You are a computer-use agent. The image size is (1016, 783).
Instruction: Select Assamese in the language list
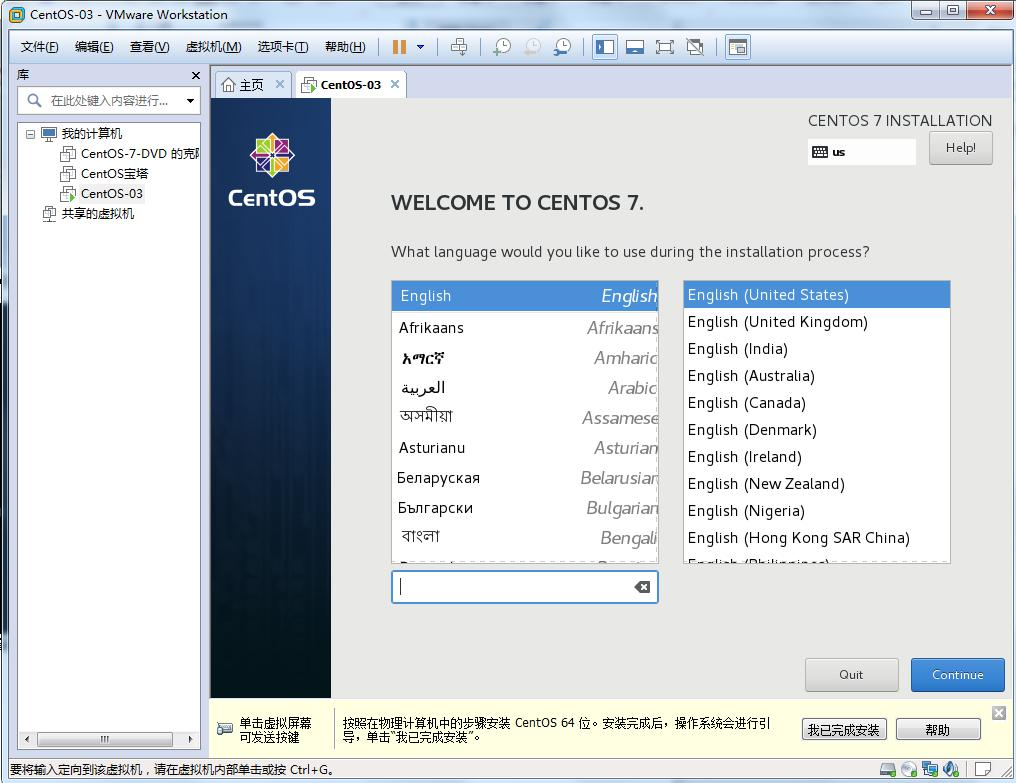[525, 417]
